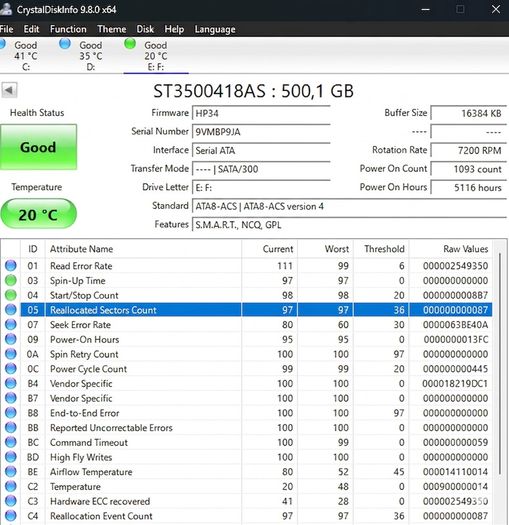Screen dimensions: 509x525
Task: Open the Function menu
Action: tap(68, 29)
